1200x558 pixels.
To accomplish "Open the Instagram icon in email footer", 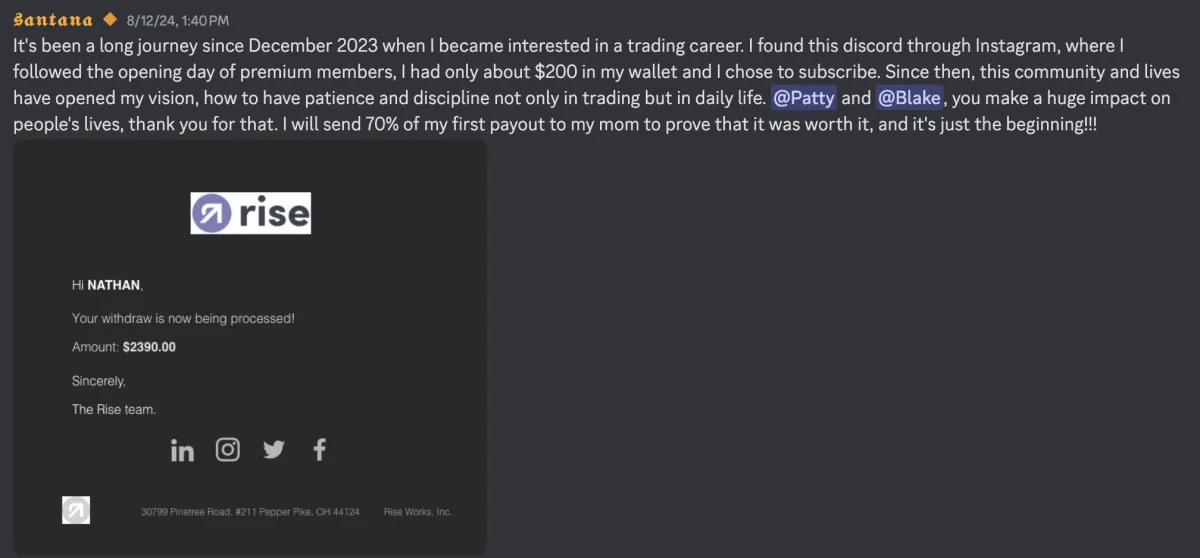I will click(x=228, y=450).
